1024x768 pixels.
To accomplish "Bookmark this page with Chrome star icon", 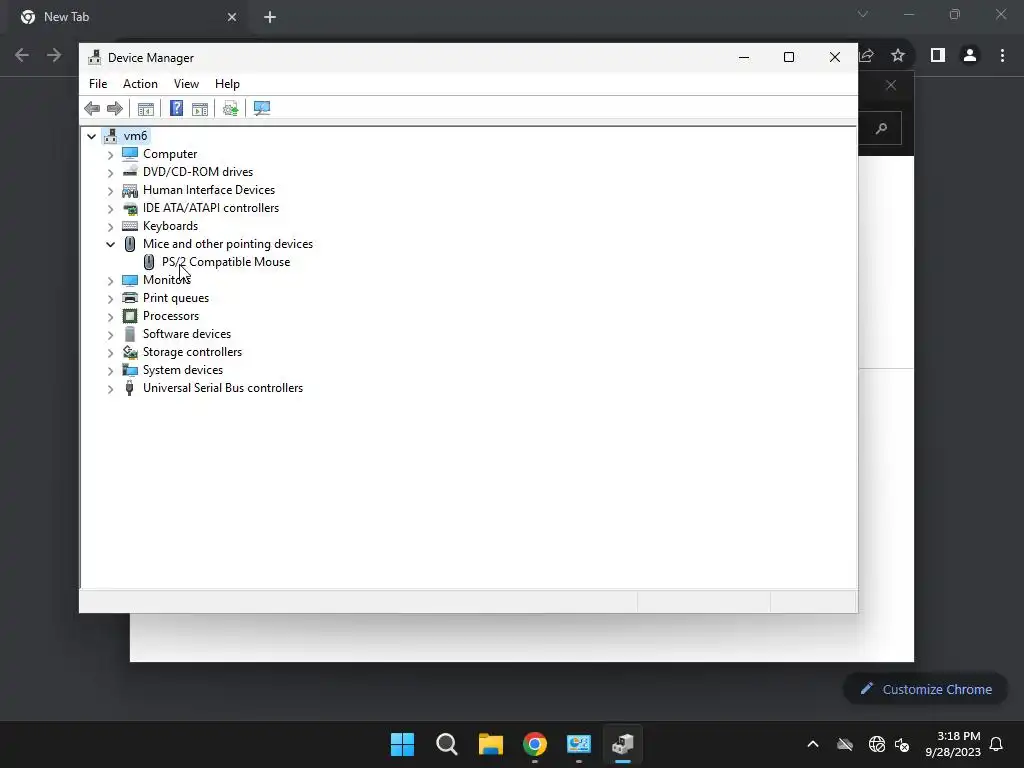I will (898, 56).
